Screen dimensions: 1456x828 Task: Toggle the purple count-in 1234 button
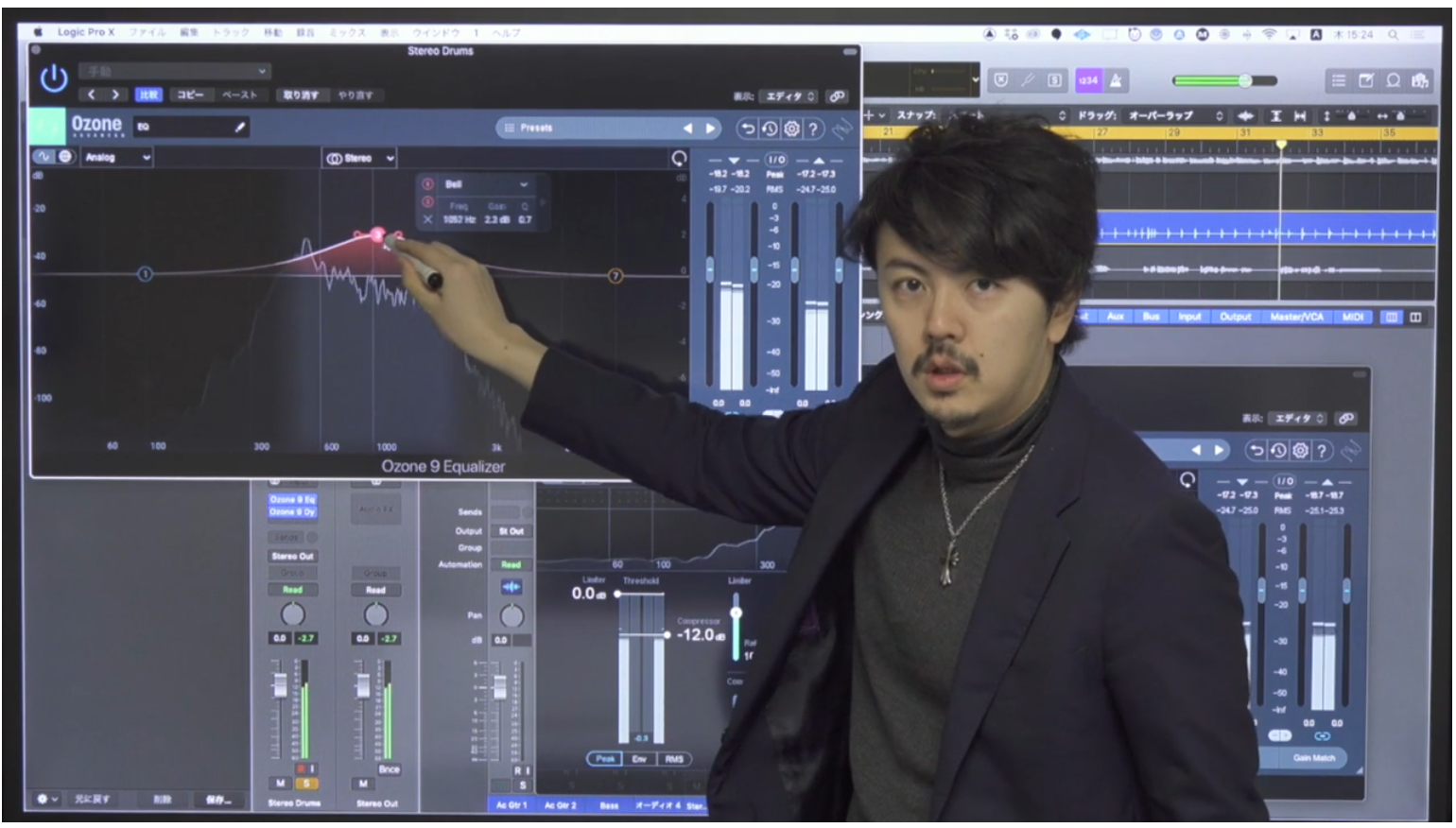click(x=1088, y=80)
